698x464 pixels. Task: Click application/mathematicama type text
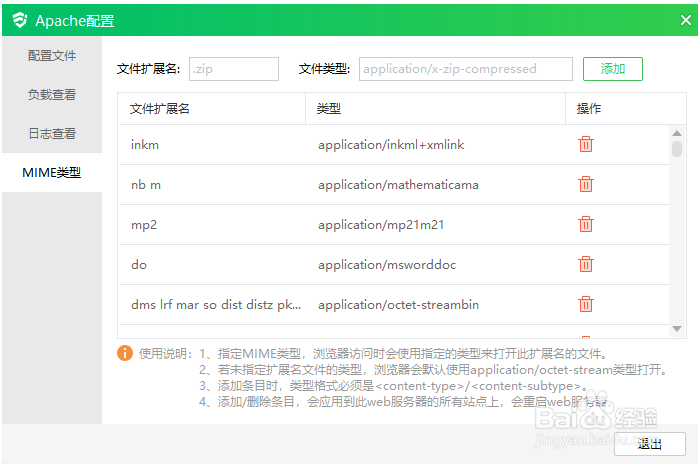tap(398, 185)
